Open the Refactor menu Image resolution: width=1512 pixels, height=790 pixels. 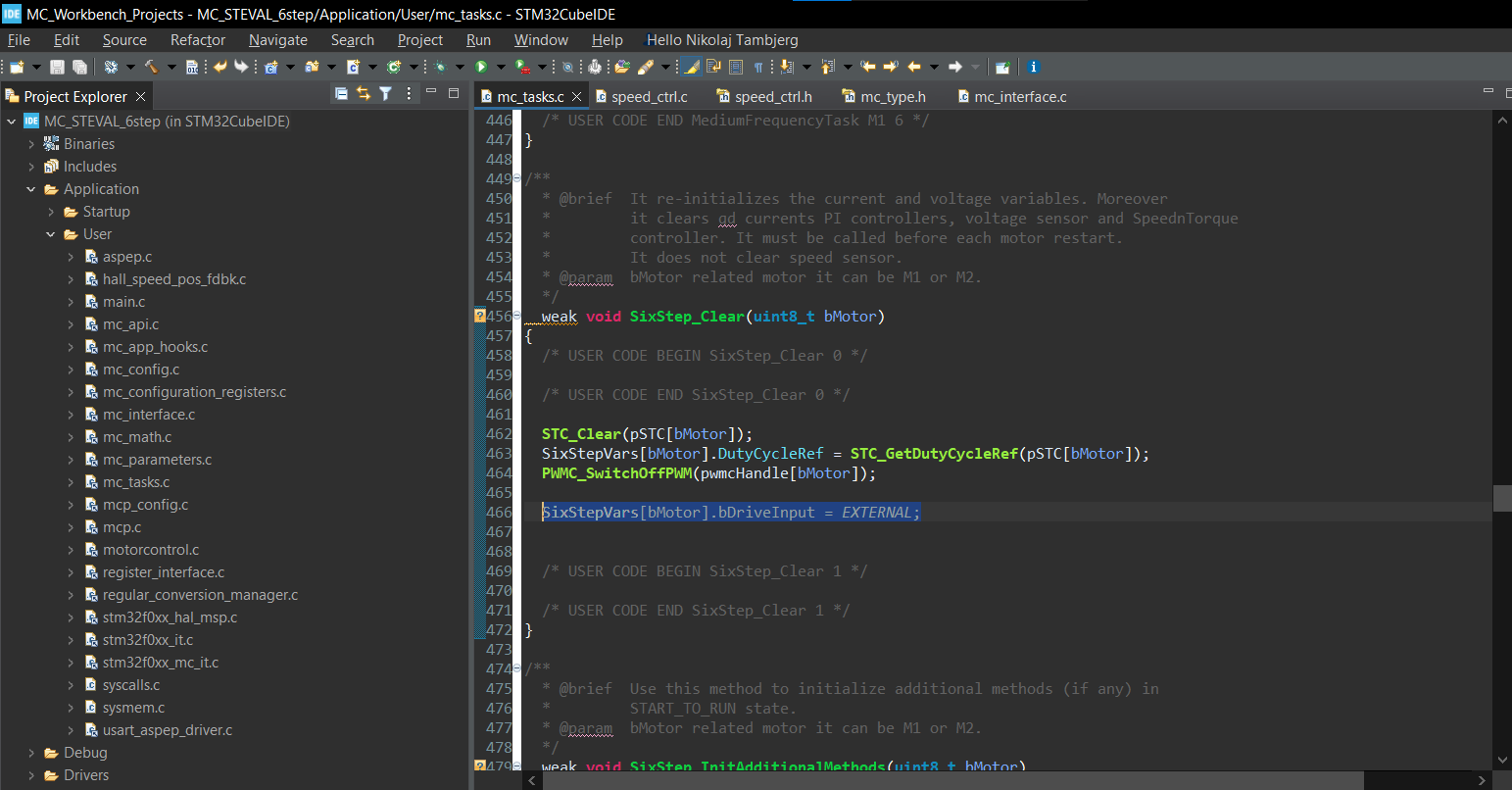(x=198, y=40)
